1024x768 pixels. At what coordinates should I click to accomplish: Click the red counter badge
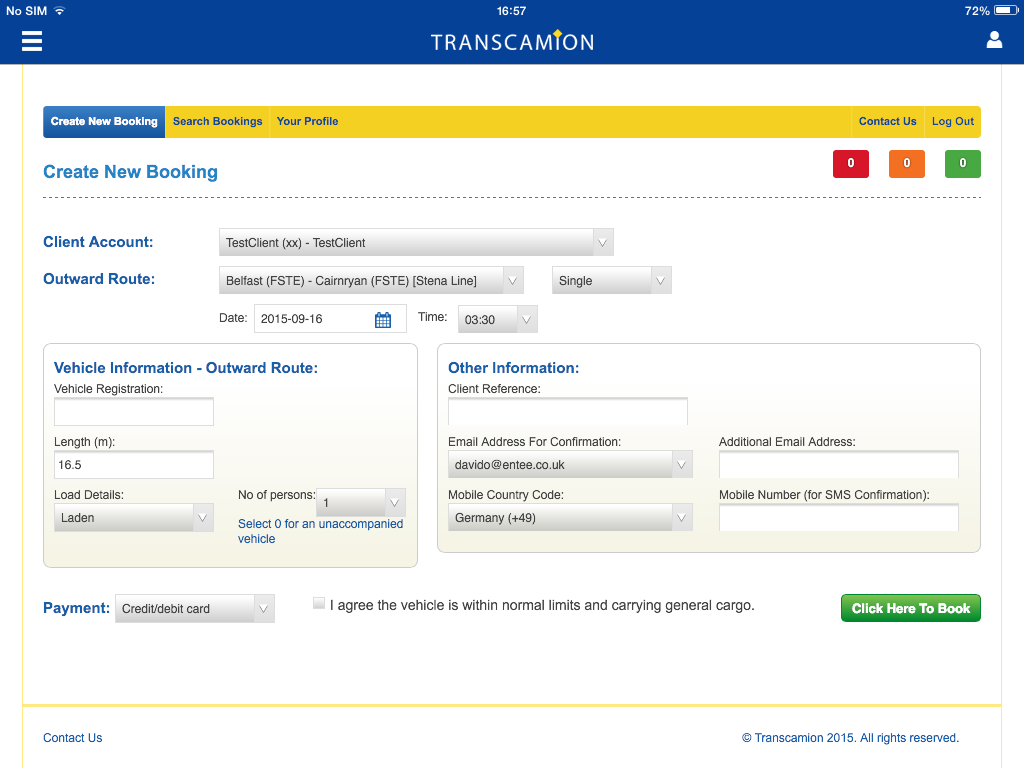point(850,163)
